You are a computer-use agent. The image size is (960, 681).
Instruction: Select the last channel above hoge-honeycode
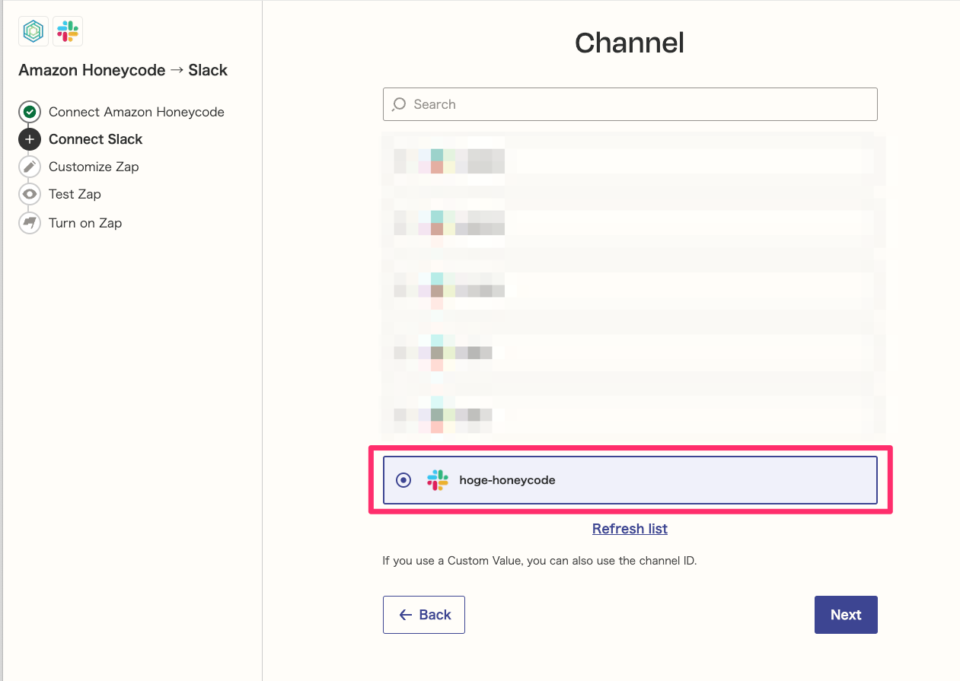tap(630, 417)
